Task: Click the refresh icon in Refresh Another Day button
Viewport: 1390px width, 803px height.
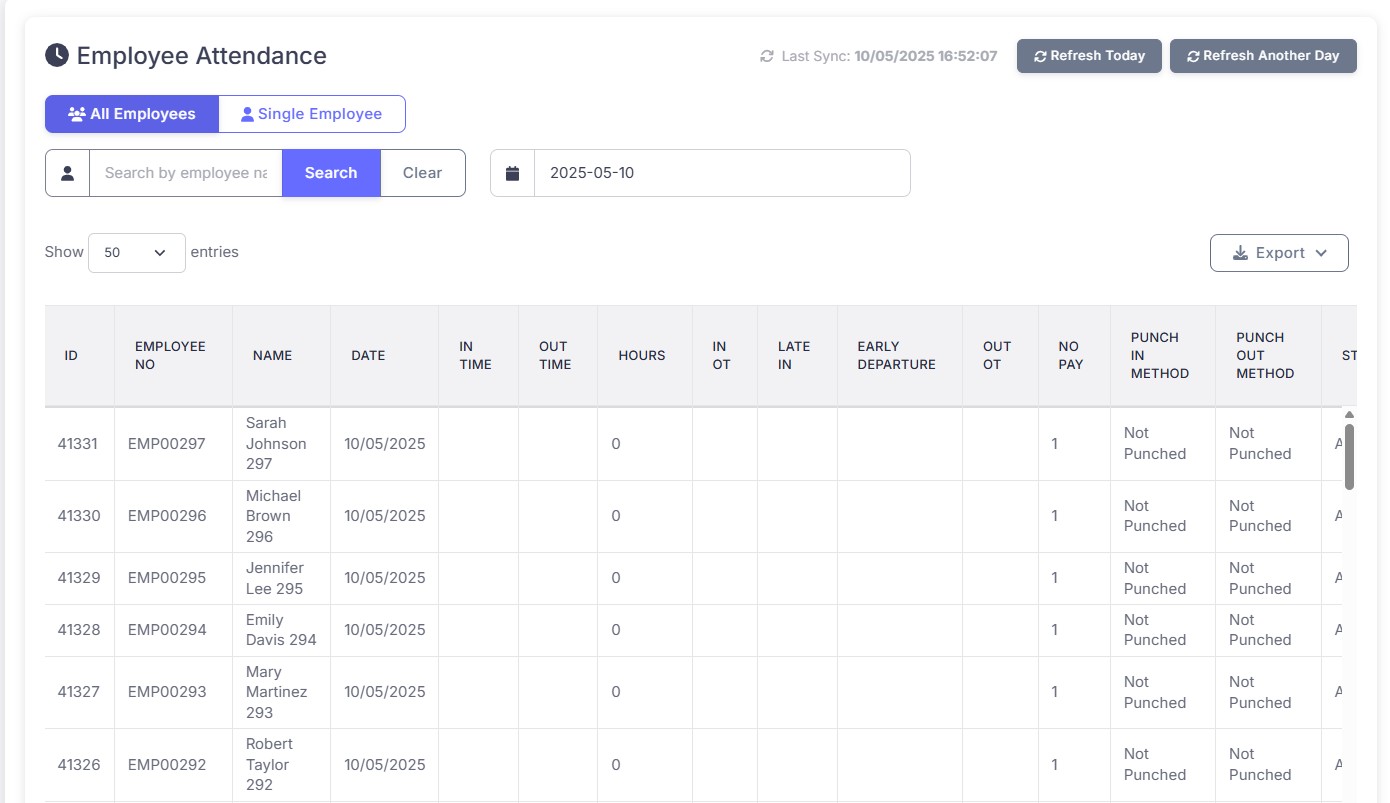Action: coord(1193,56)
